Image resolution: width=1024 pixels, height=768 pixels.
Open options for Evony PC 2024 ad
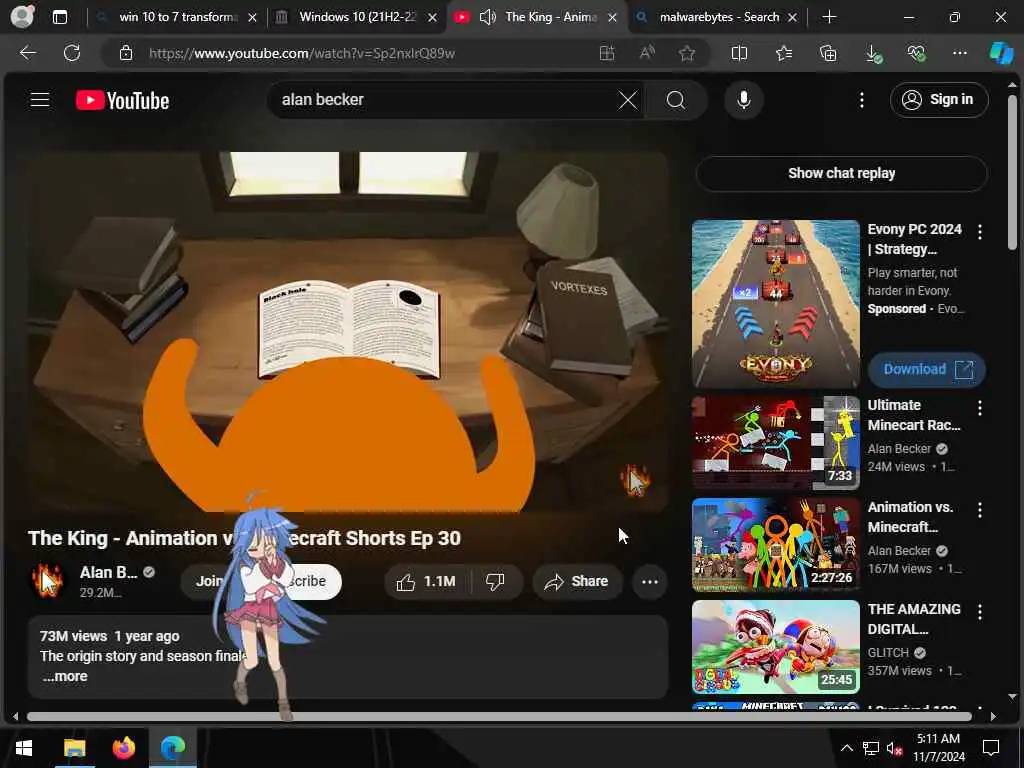click(980, 231)
